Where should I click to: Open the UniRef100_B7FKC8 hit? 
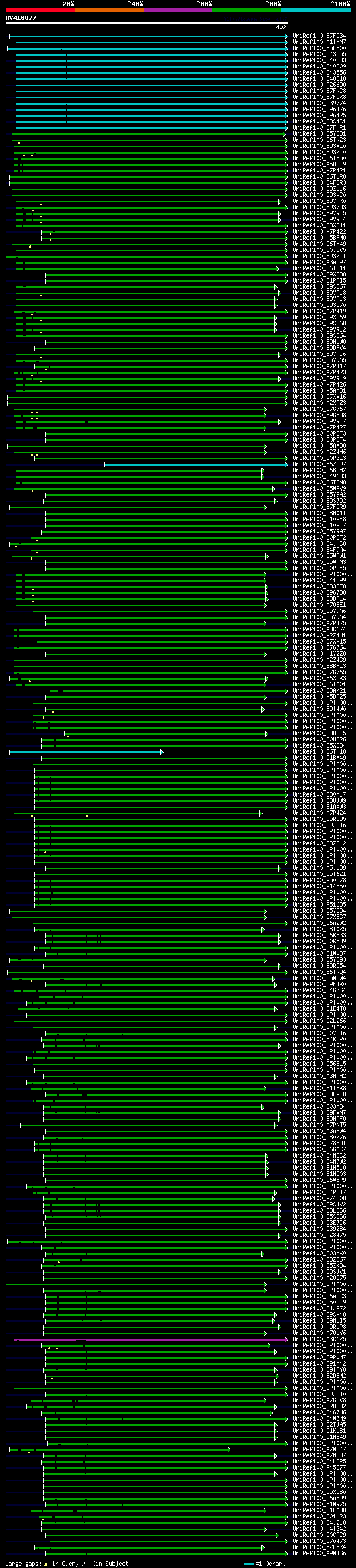[319, 91]
